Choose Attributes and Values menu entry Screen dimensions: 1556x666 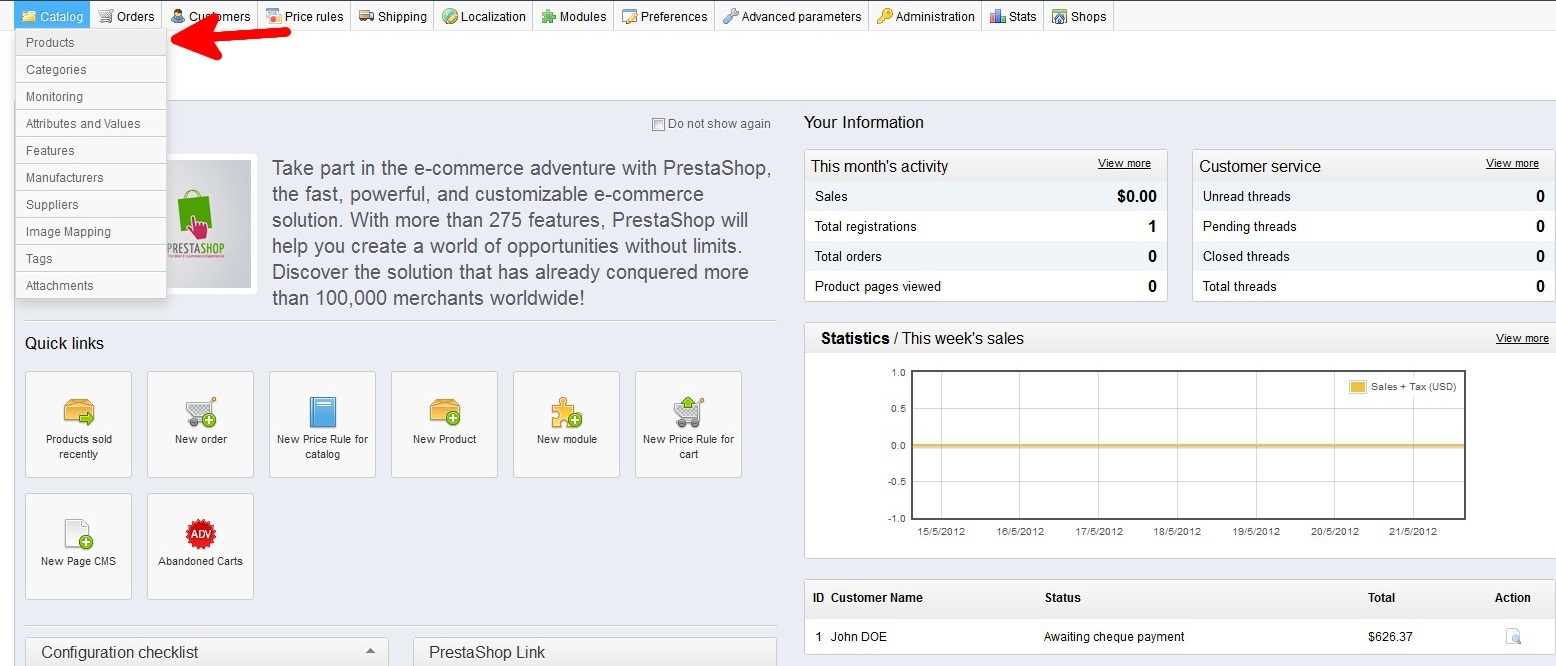pyautogui.click(x=91, y=124)
